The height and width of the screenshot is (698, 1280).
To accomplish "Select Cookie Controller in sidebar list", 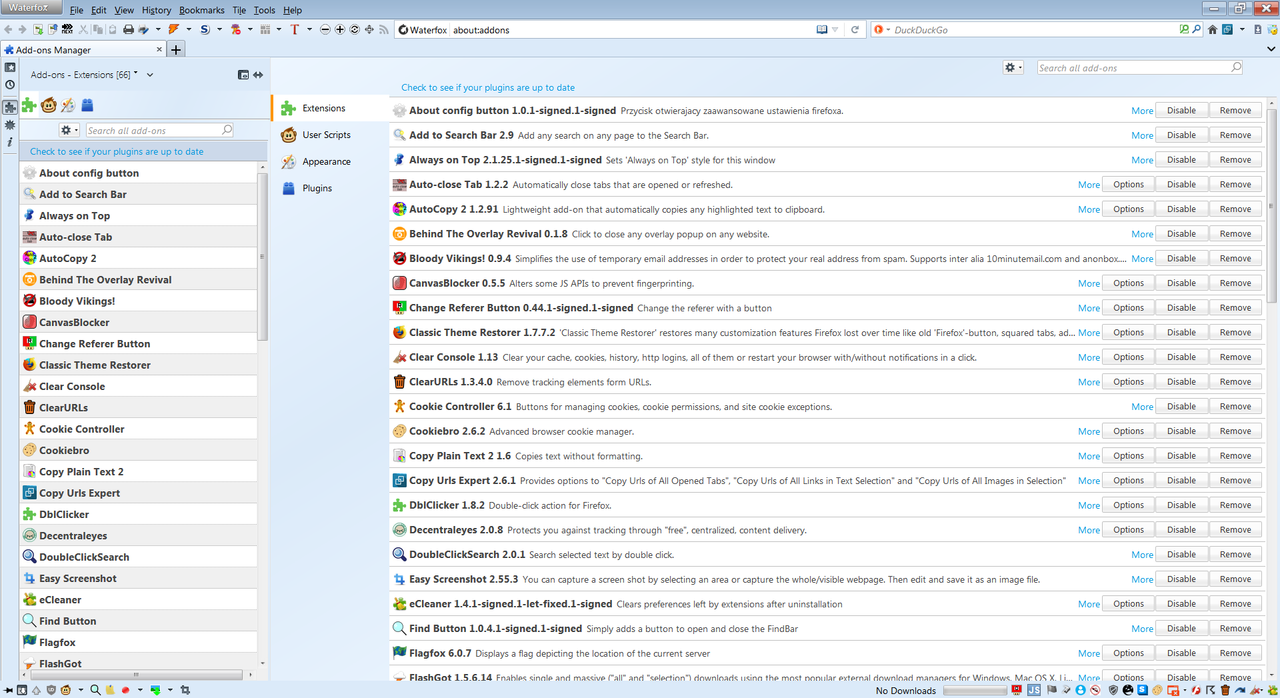I will pyautogui.click(x=138, y=429).
